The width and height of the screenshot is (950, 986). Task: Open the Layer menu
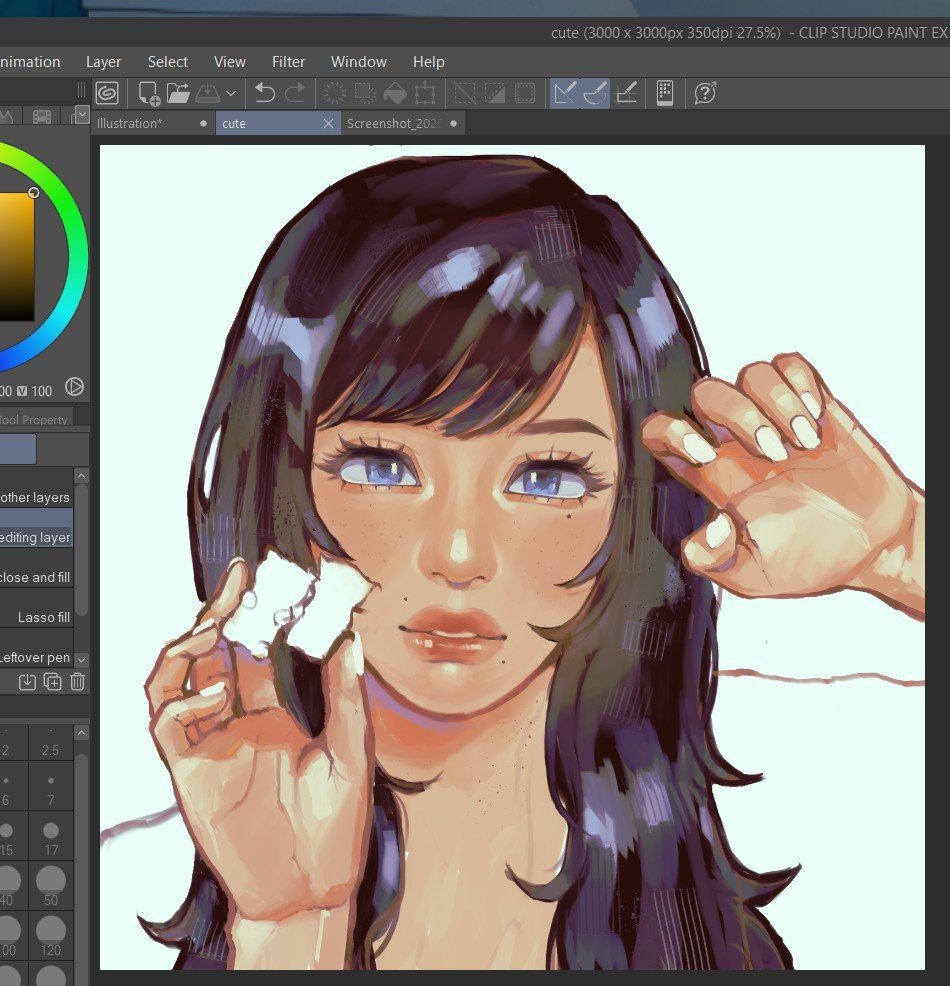click(x=103, y=62)
